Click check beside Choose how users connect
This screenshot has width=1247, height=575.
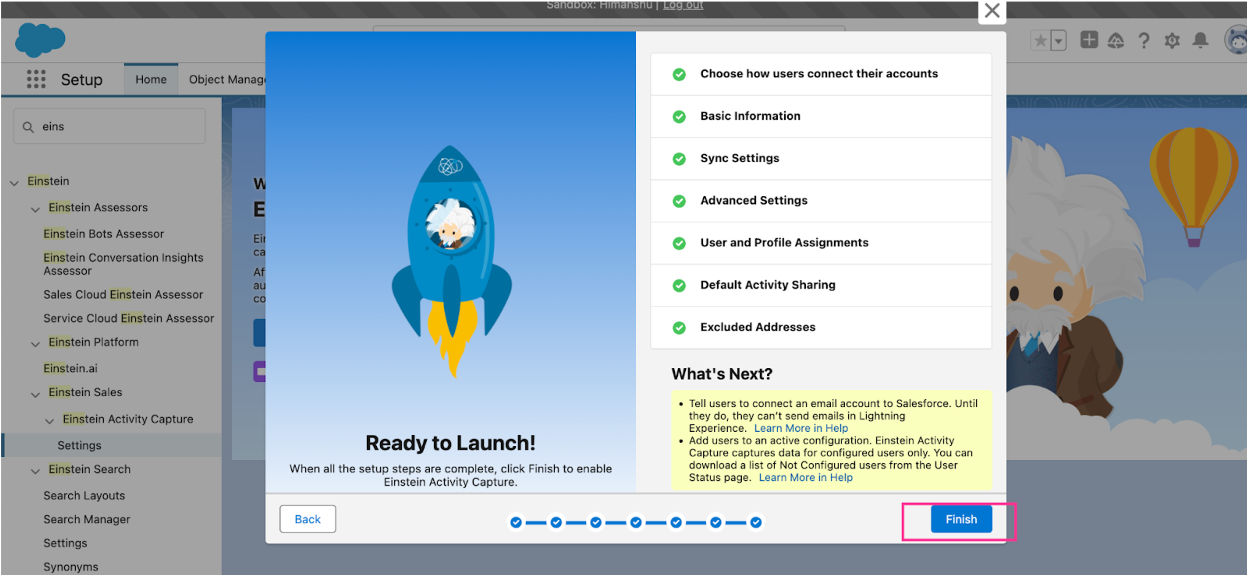point(679,74)
